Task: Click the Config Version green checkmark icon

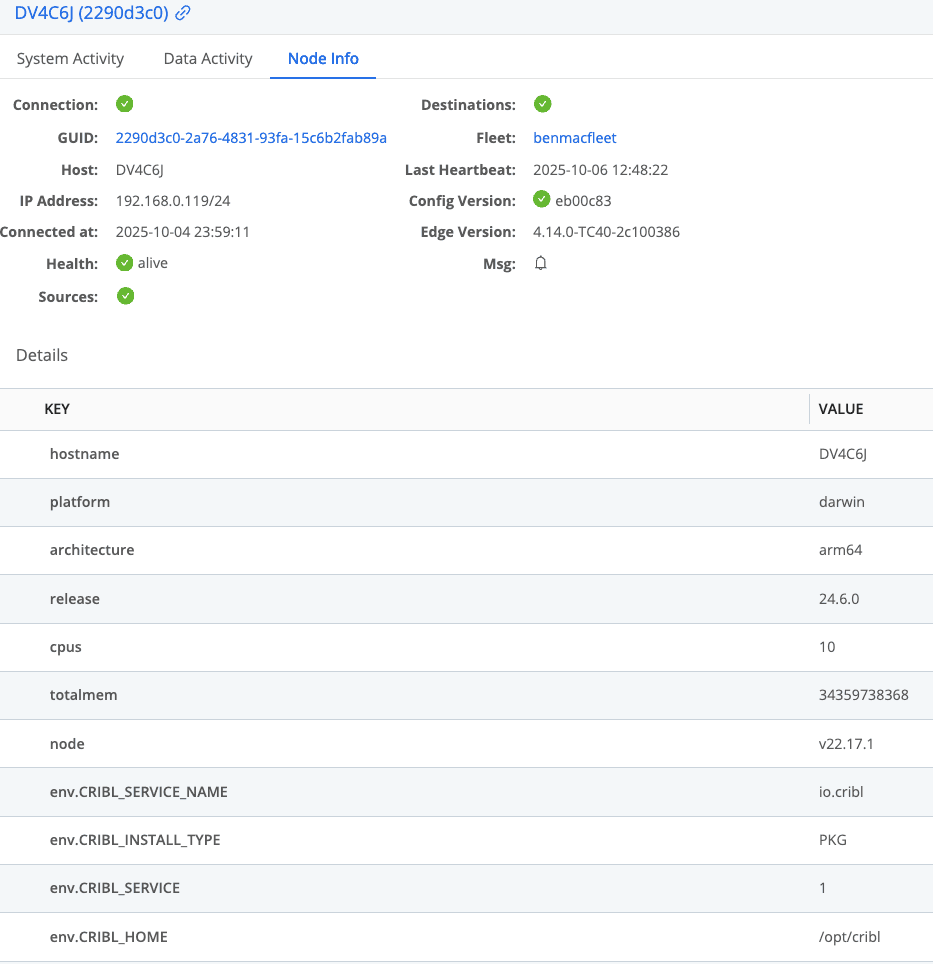Action: click(542, 200)
